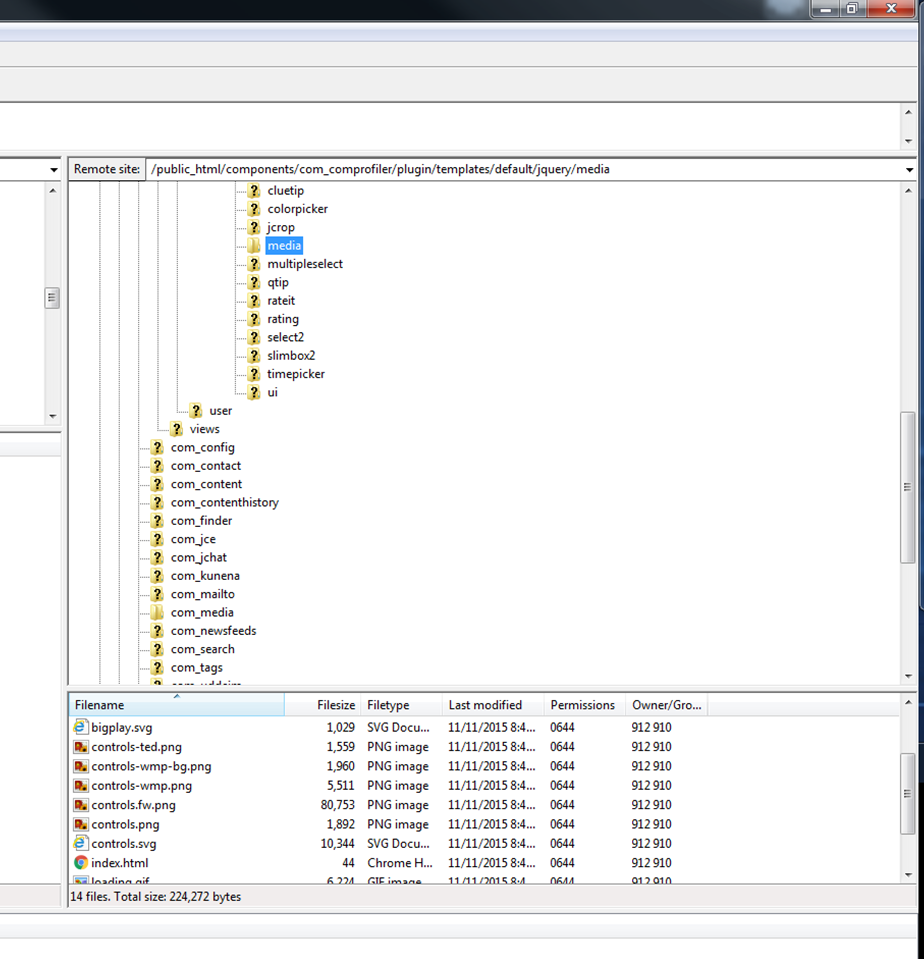Select the views folder
This screenshot has height=959, width=924.
tap(204, 429)
